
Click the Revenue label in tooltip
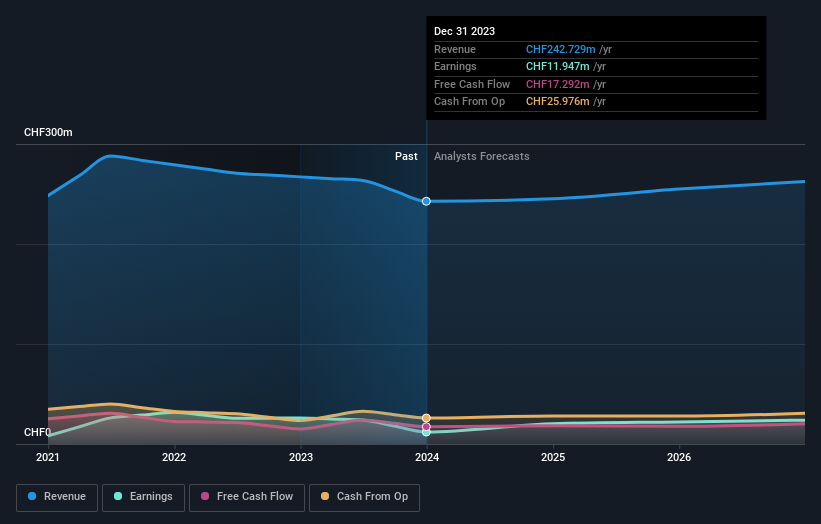click(455, 49)
